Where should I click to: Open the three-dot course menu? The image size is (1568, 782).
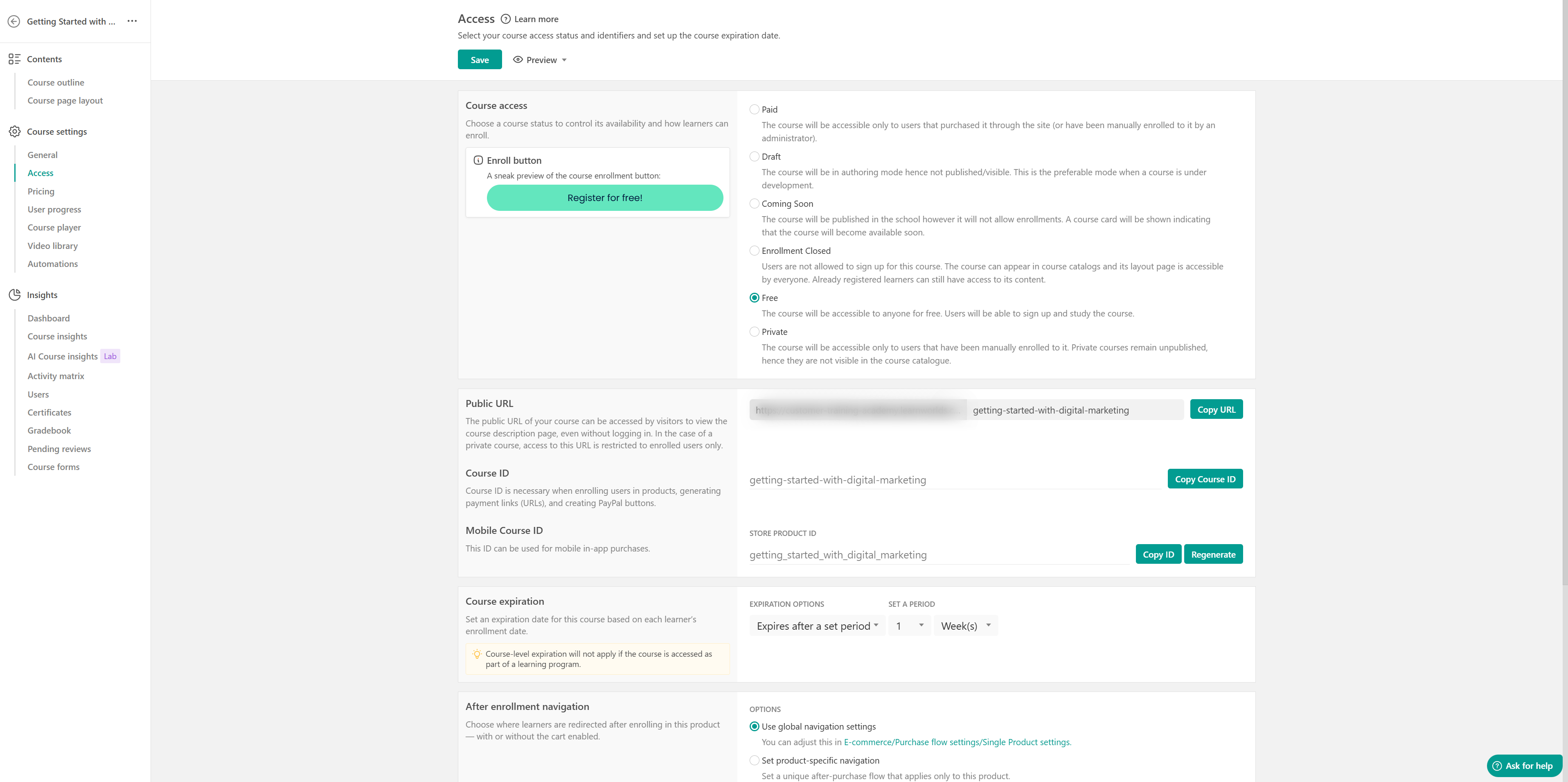coord(132,21)
